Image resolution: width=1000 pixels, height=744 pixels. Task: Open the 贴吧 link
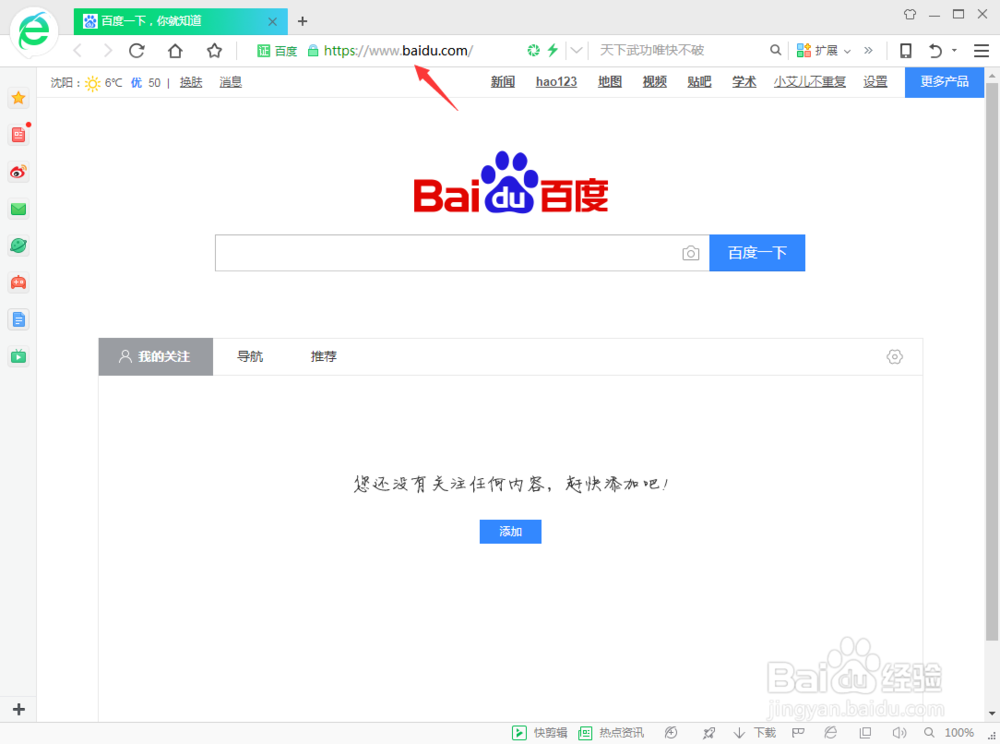(x=699, y=82)
